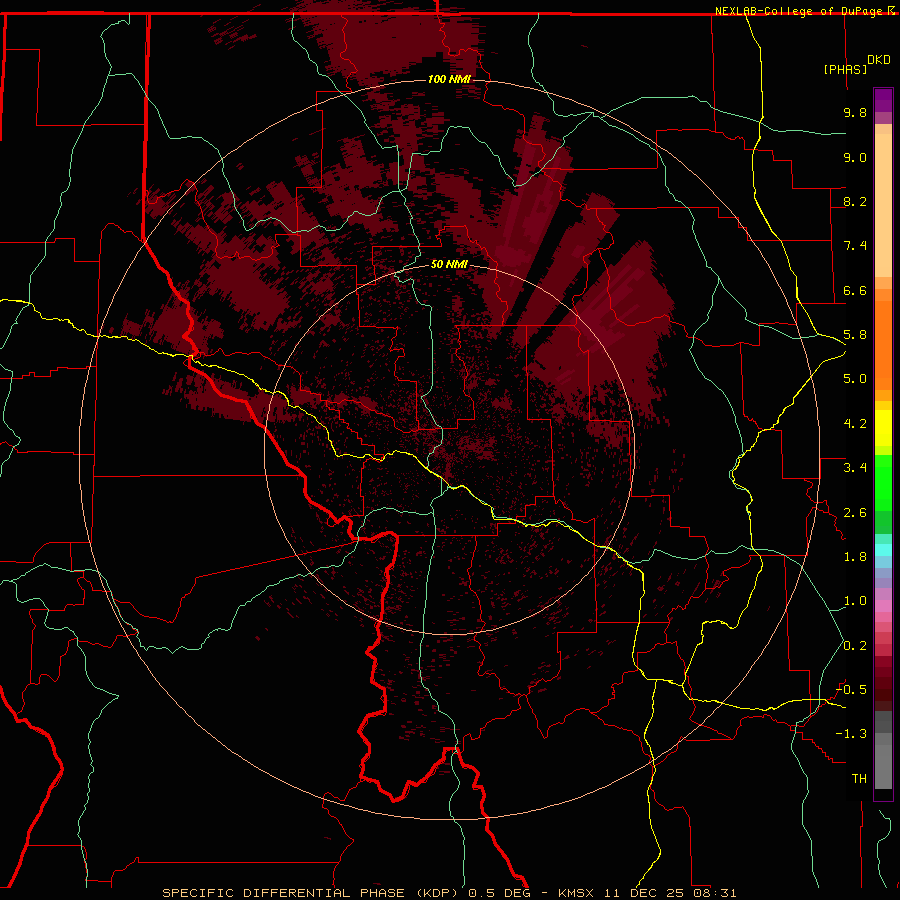The height and width of the screenshot is (900, 900).
Task: Select the 3.4 value on the color scale
Action: pyautogui.click(x=855, y=468)
